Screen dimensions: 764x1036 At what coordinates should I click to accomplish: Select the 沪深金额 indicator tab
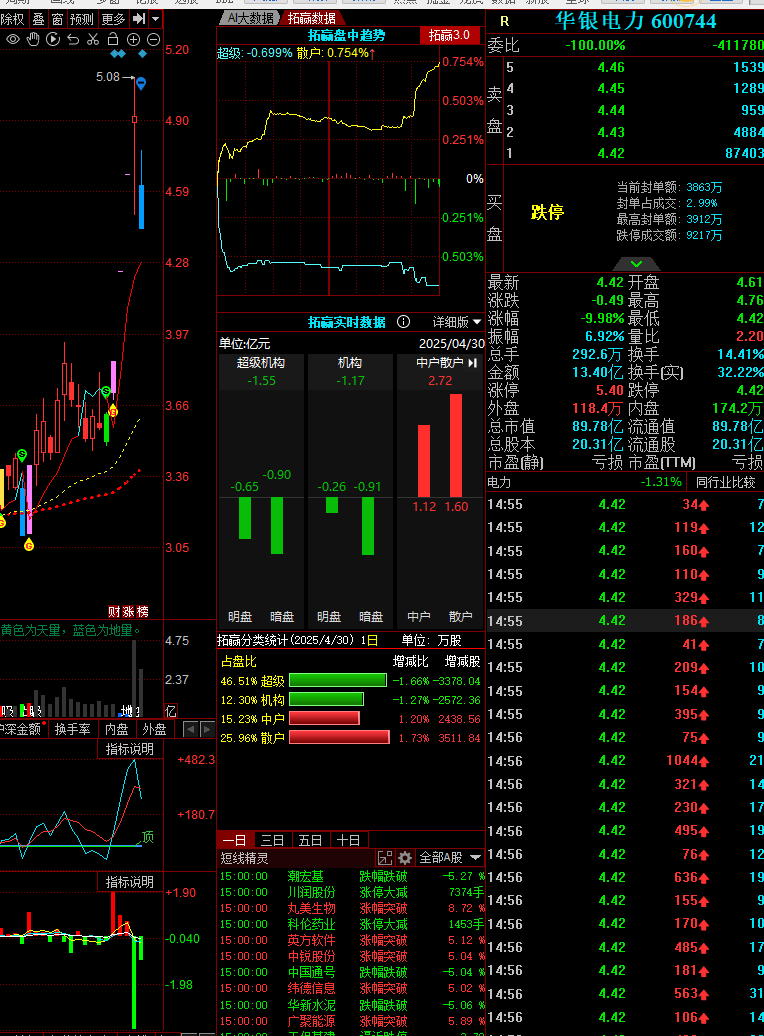pyautogui.click(x=21, y=729)
